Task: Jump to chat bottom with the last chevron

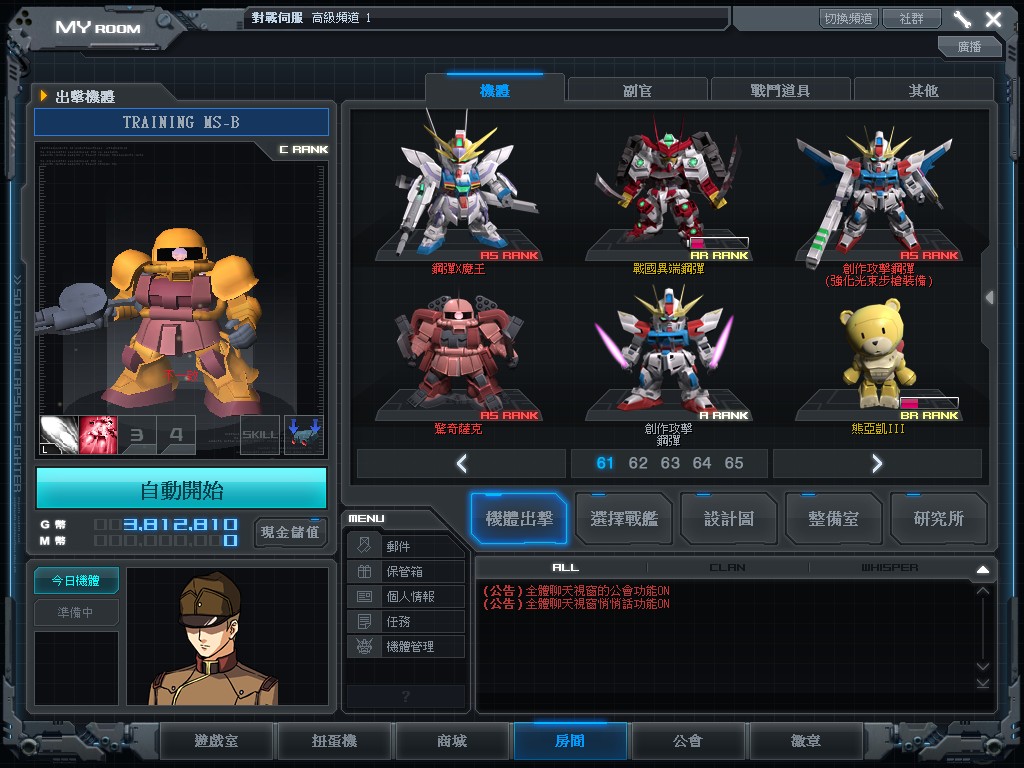Action: [x=982, y=683]
